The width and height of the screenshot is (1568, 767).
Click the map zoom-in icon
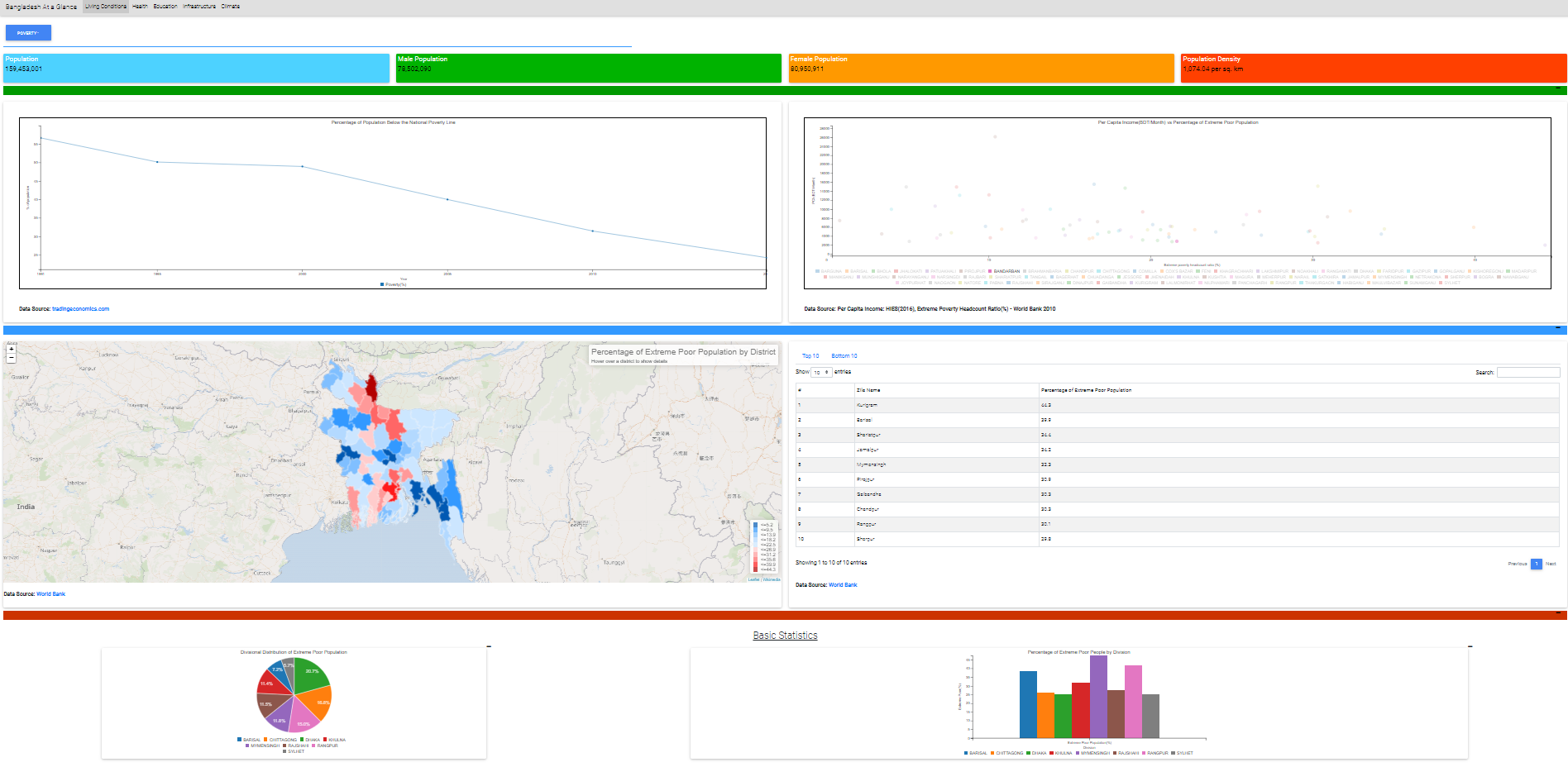(10, 349)
